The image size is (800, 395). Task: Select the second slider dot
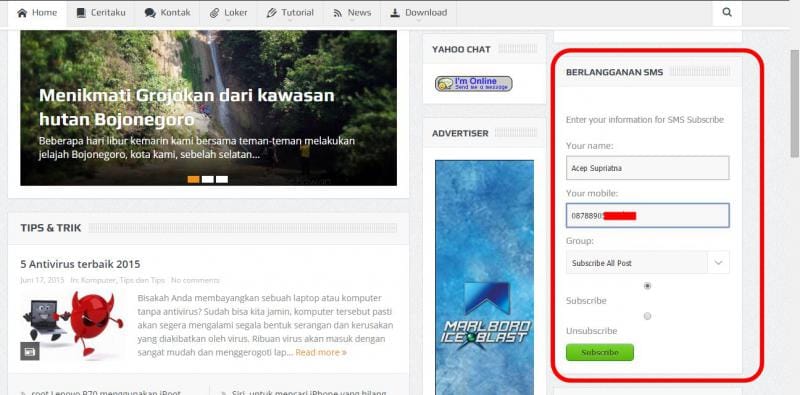coord(208,179)
